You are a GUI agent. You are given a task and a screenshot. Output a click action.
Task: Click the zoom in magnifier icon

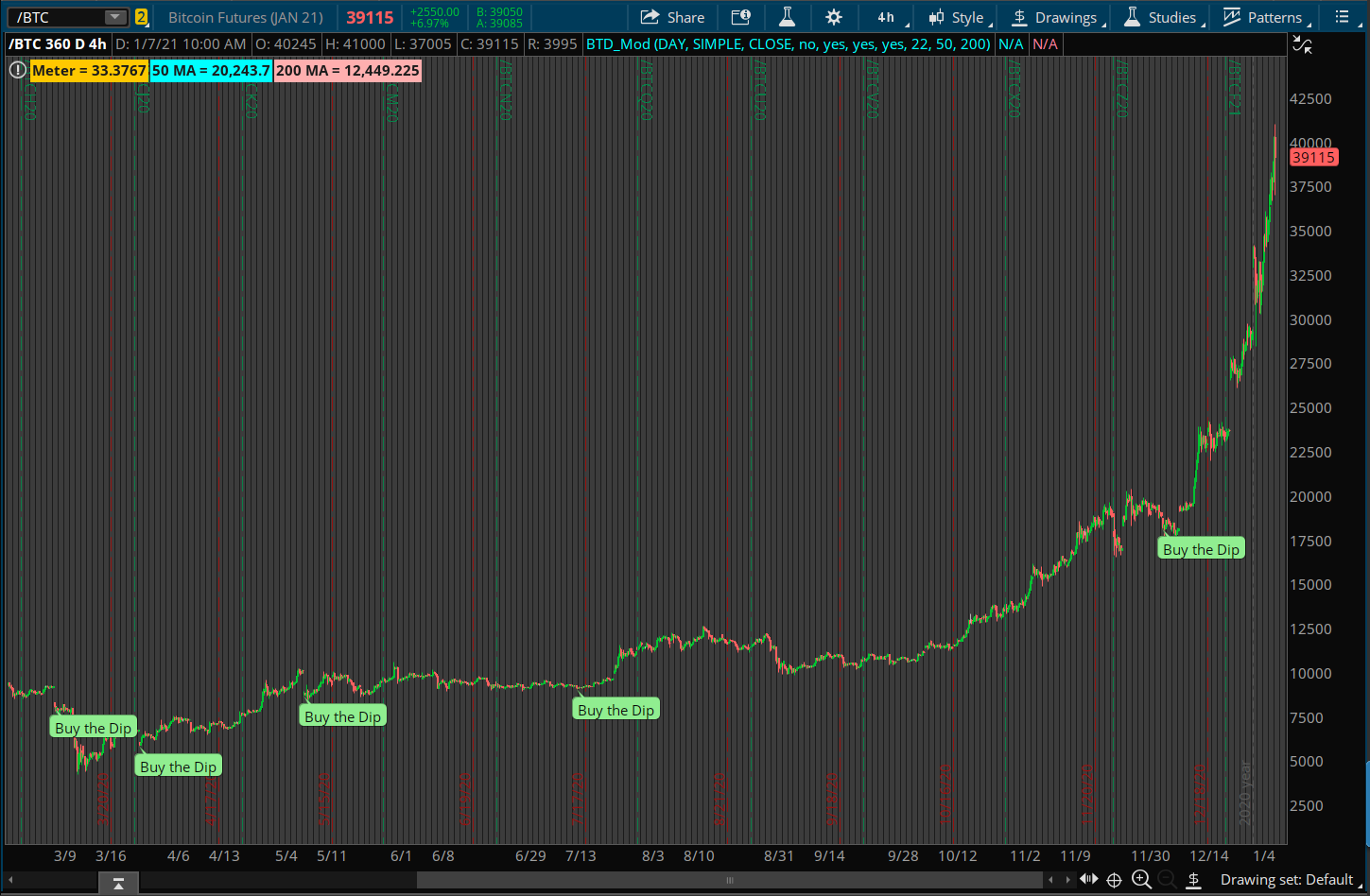click(1141, 880)
